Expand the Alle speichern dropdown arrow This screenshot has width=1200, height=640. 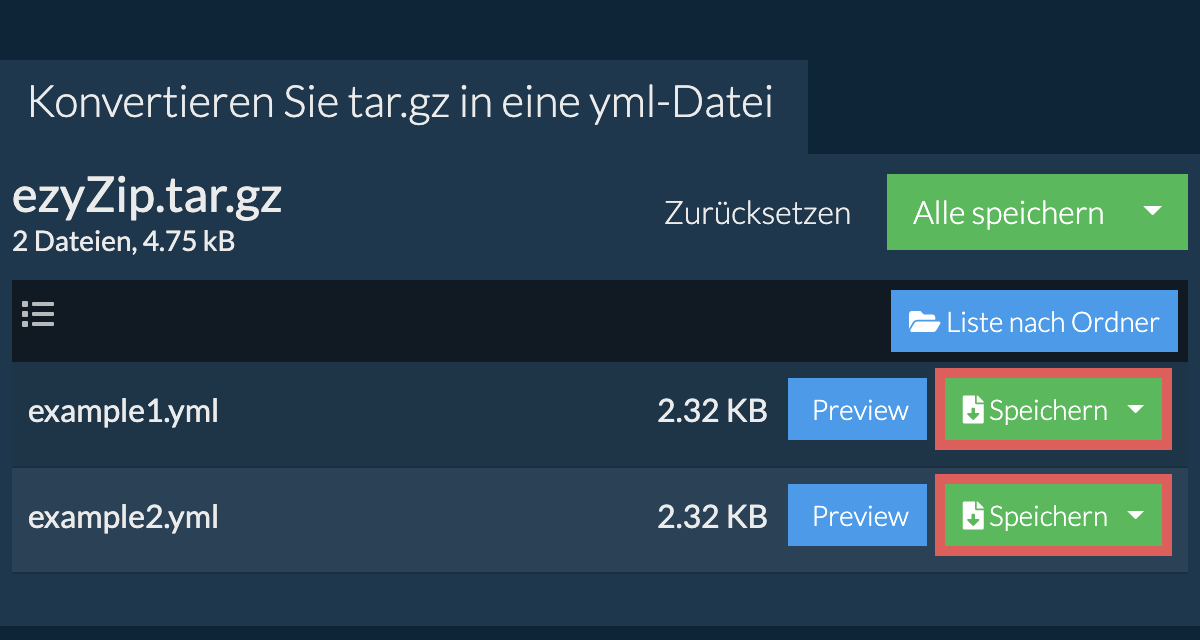(1152, 212)
